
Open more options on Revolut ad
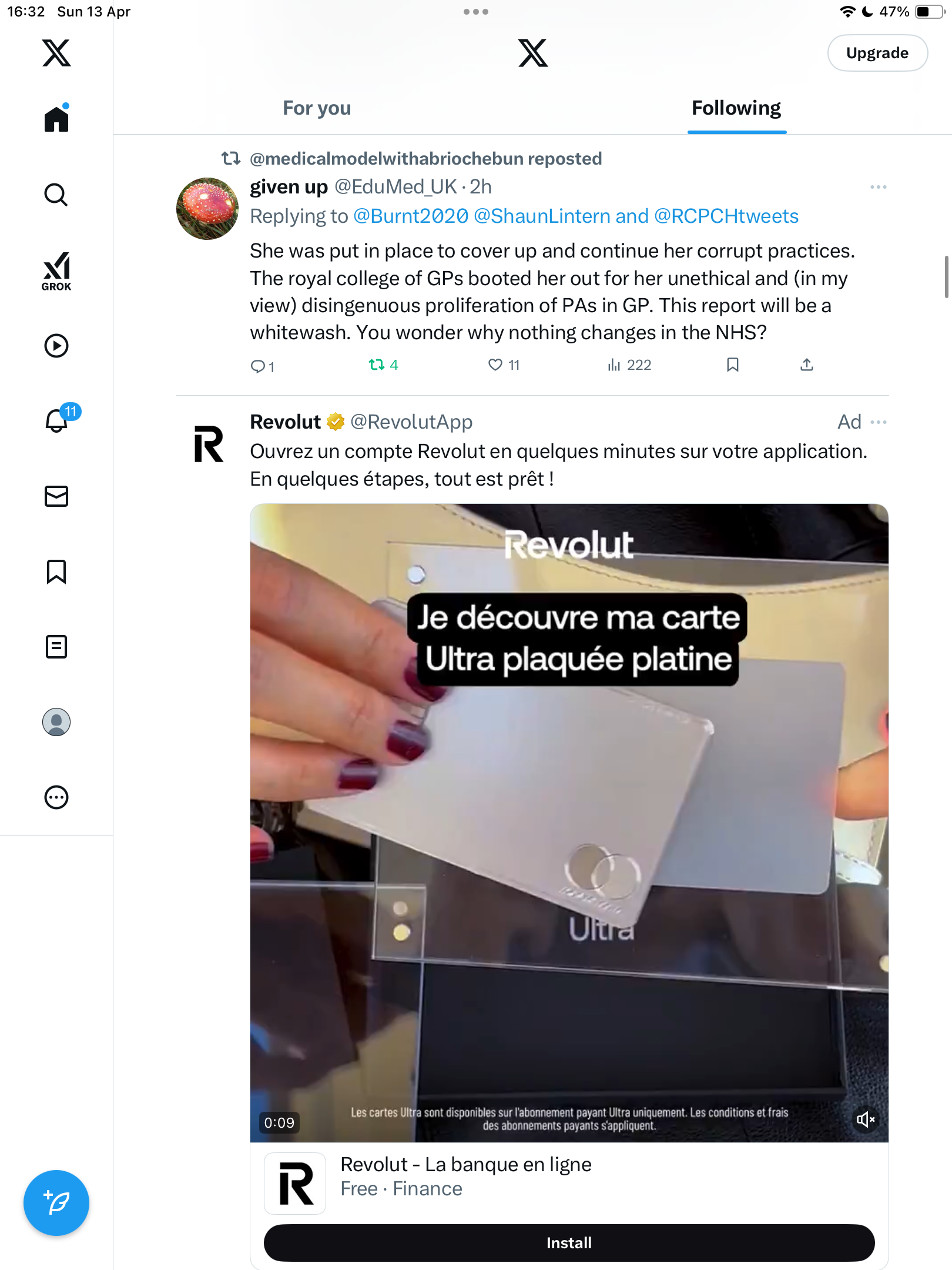point(879,422)
